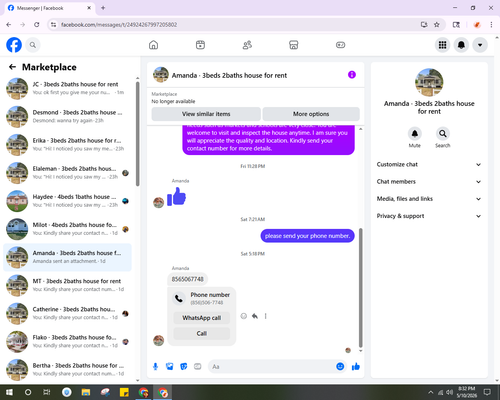Click the browser address bar URL
The image size is (500, 400).
click(119, 25)
